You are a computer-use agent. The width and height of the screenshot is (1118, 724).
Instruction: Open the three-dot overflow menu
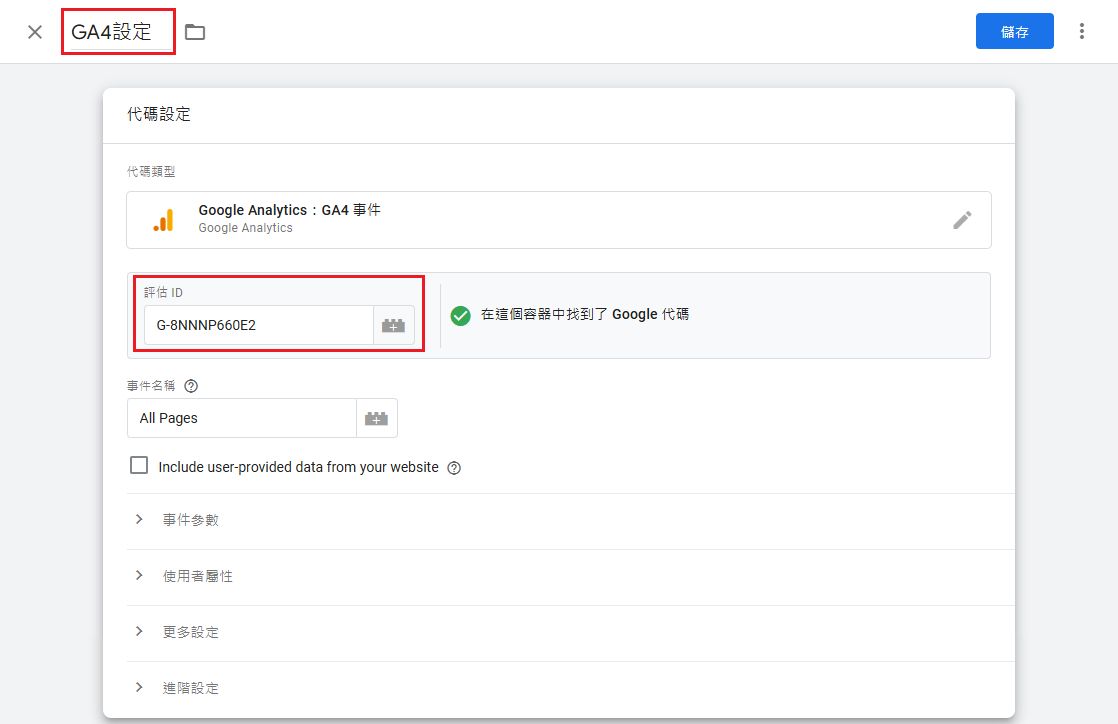click(1083, 31)
